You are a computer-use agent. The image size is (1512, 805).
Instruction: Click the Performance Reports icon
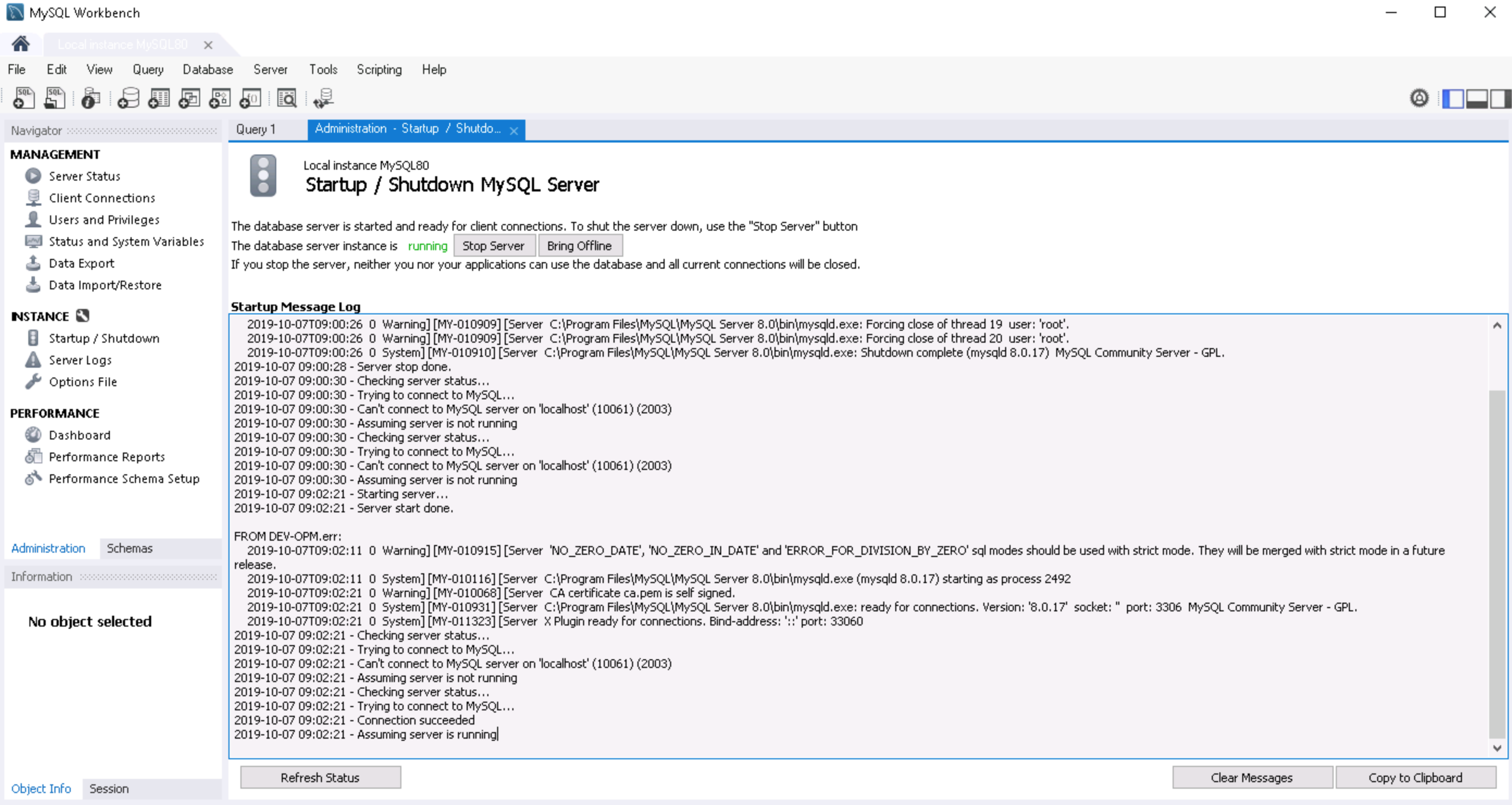click(x=34, y=456)
